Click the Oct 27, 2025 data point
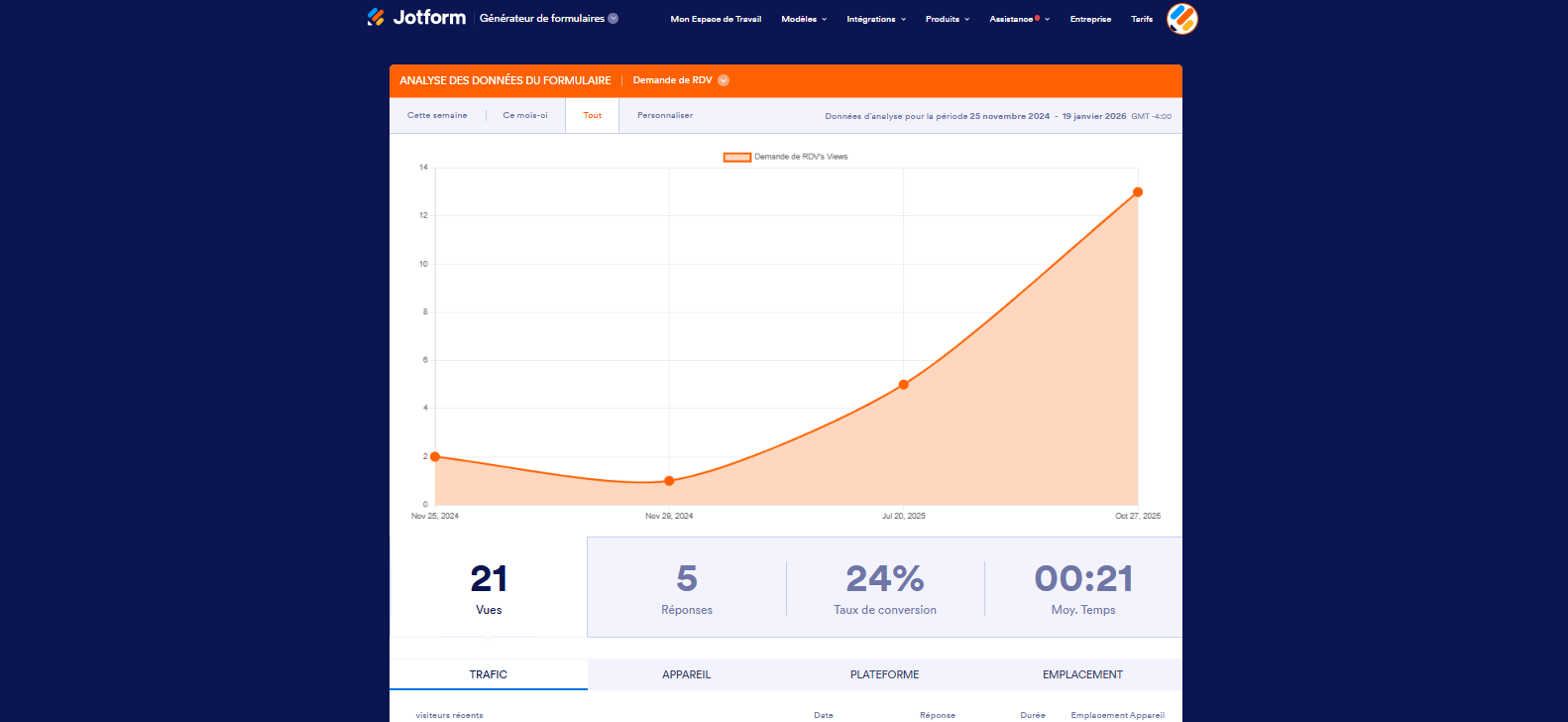1568x722 pixels. click(1138, 192)
